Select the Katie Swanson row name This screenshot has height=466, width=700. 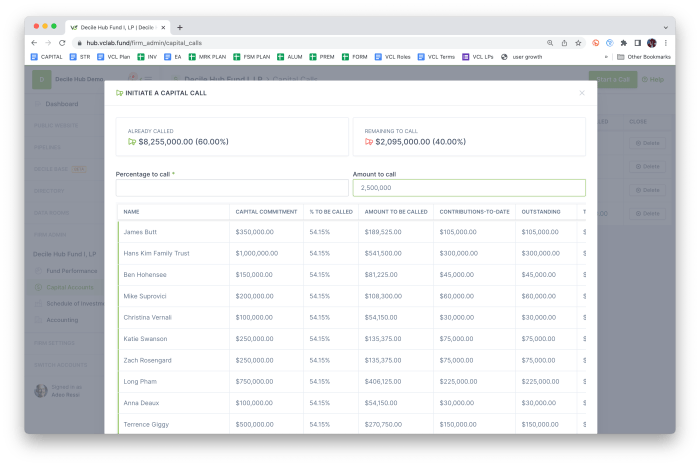(x=145, y=339)
